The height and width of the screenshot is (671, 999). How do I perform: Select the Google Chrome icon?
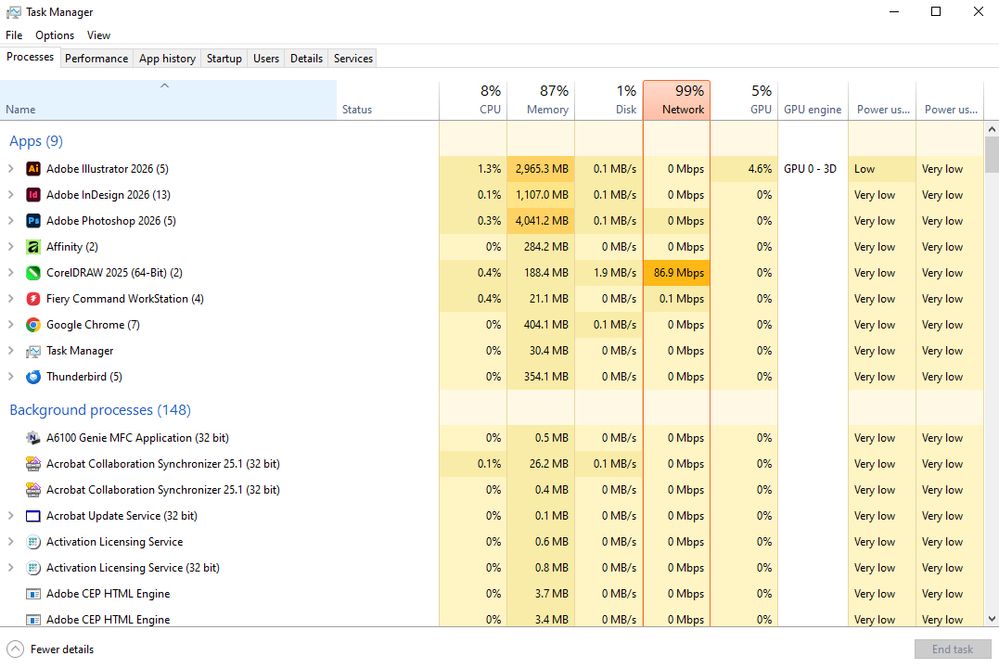[31, 325]
